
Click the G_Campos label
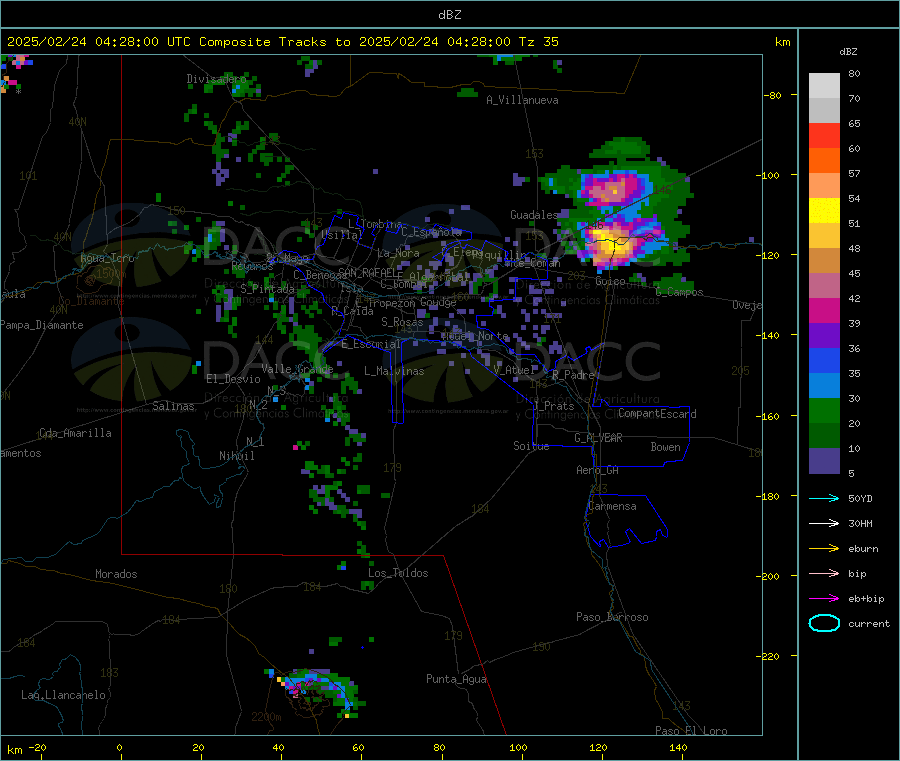coord(680,292)
